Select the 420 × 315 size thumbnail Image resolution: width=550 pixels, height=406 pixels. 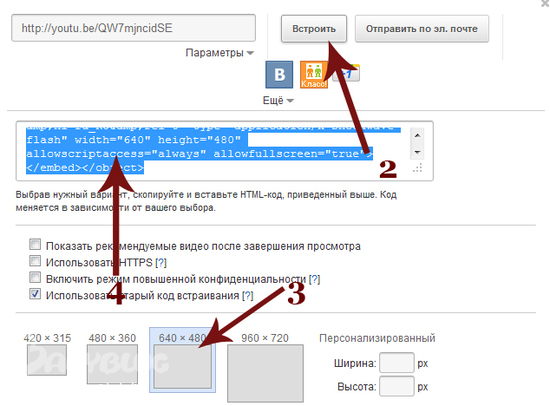tap(47, 360)
